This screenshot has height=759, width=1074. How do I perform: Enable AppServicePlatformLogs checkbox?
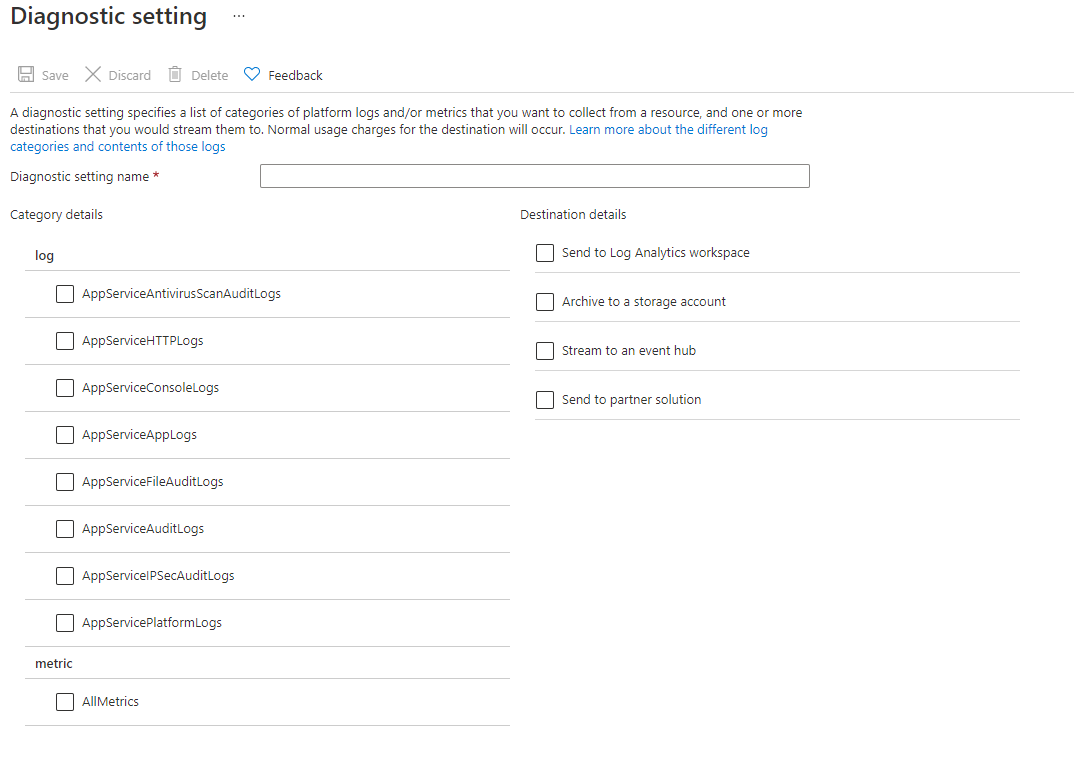point(65,623)
